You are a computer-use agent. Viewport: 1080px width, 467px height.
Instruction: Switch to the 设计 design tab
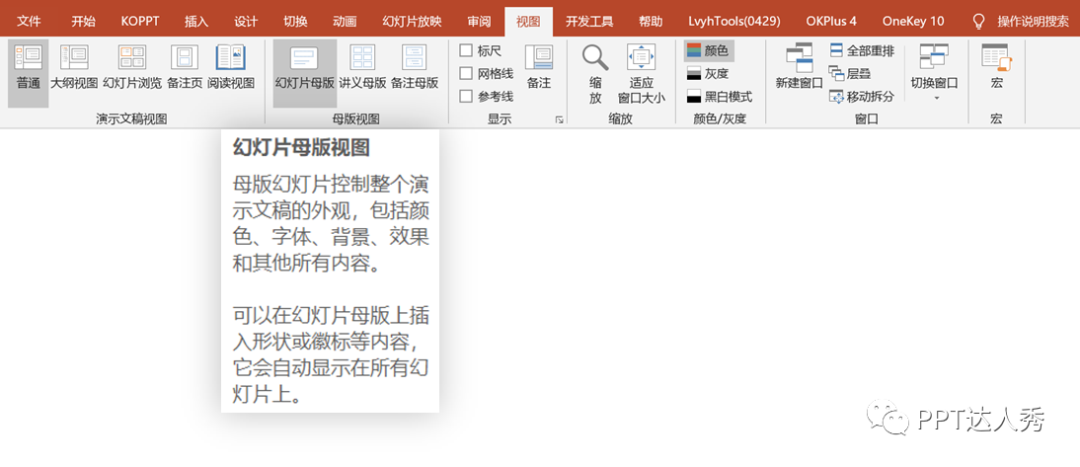pyautogui.click(x=246, y=21)
